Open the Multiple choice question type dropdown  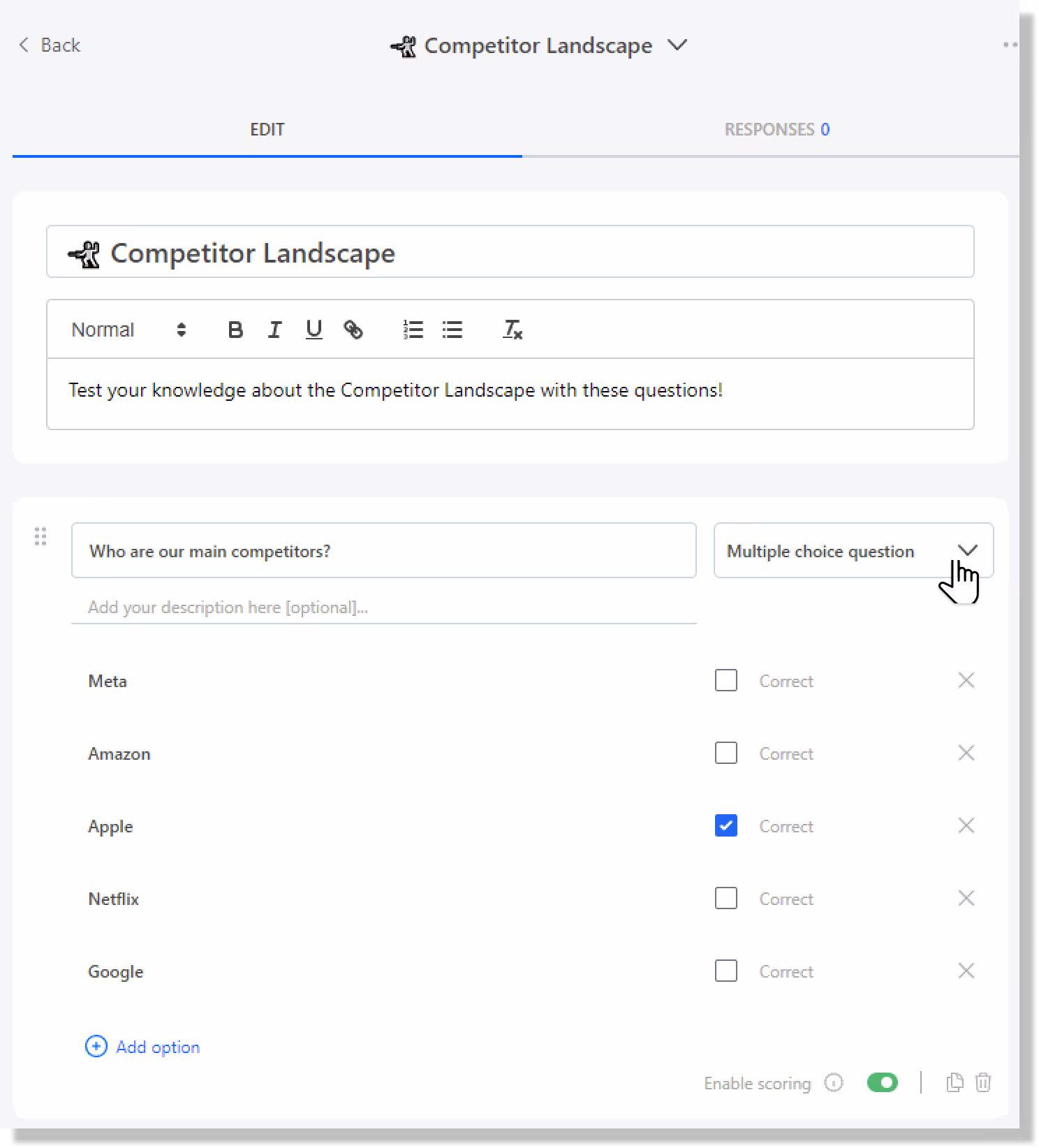pos(853,551)
